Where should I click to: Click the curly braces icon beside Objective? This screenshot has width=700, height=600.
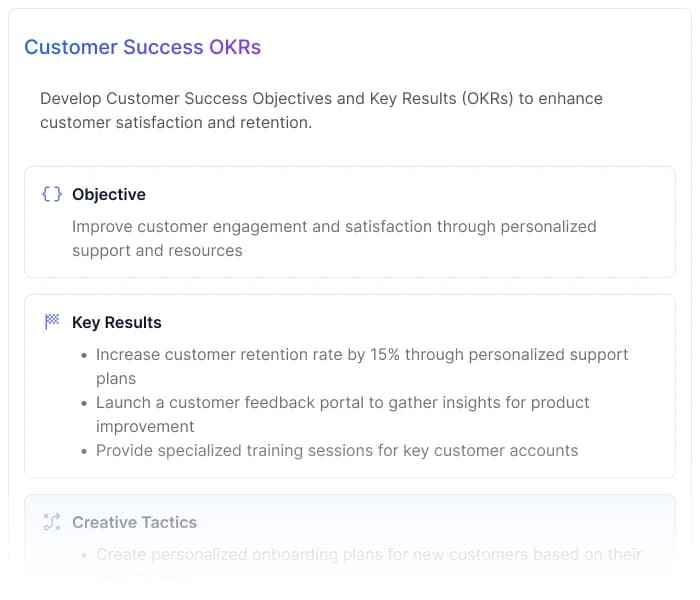click(52, 194)
